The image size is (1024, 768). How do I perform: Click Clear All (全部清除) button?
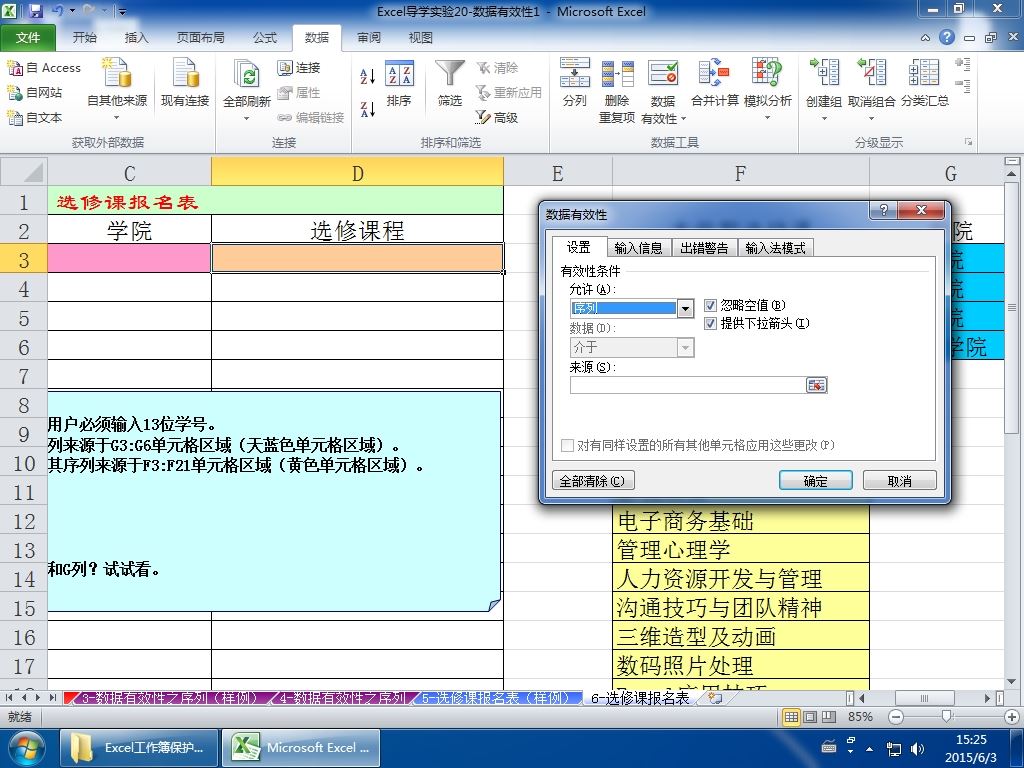592,481
